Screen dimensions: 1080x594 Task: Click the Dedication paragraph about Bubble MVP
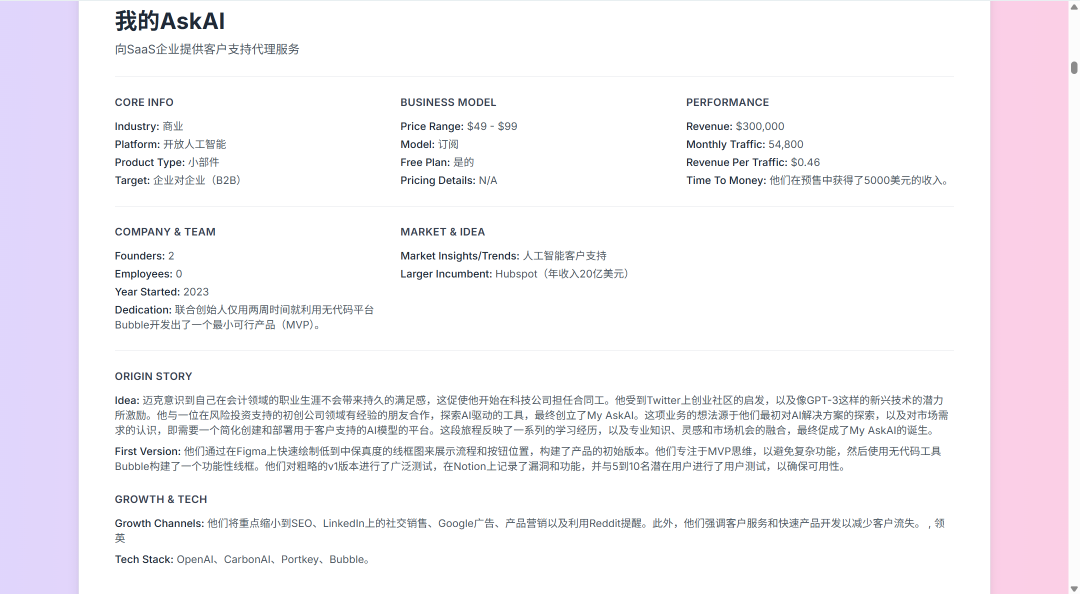coord(245,317)
